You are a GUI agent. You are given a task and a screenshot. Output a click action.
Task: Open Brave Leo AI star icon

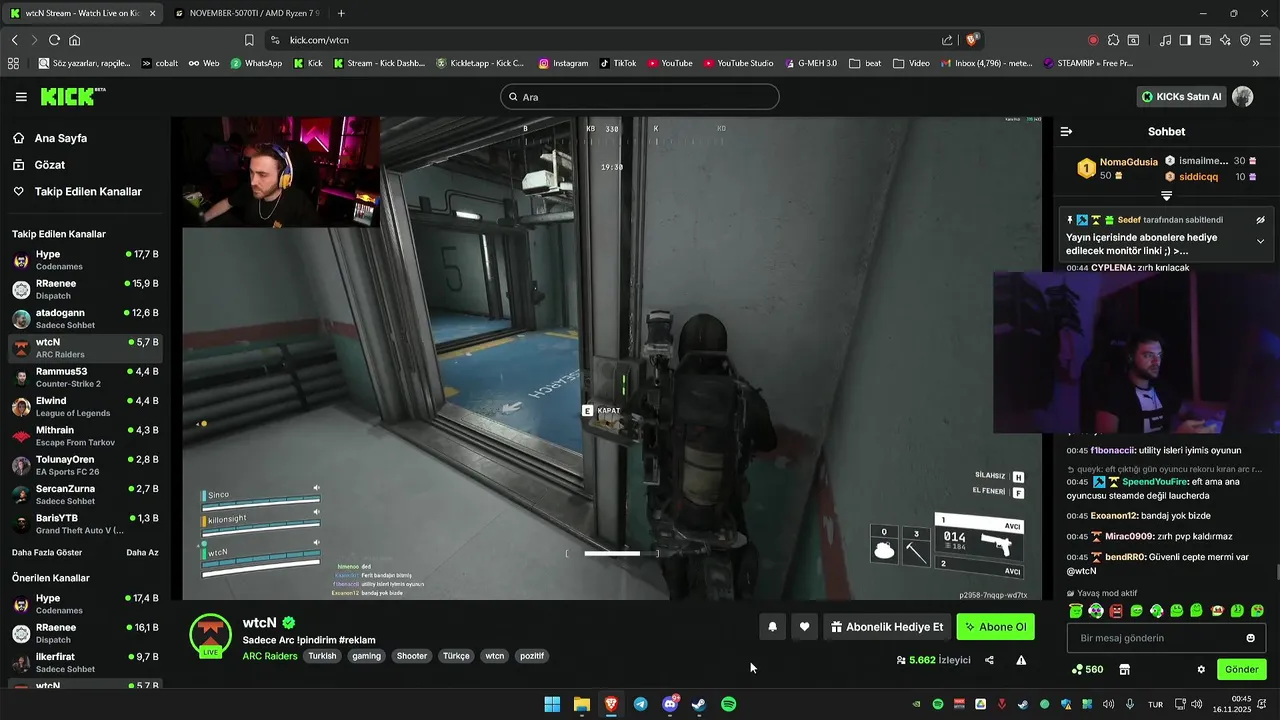point(1225,40)
